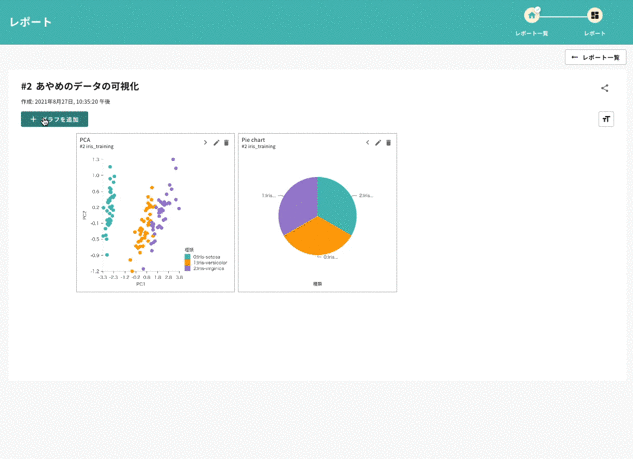Viewport: 633px width, 459px height.
Task: Move PCA chart right using chevron arrow
Action: point(205,143)
